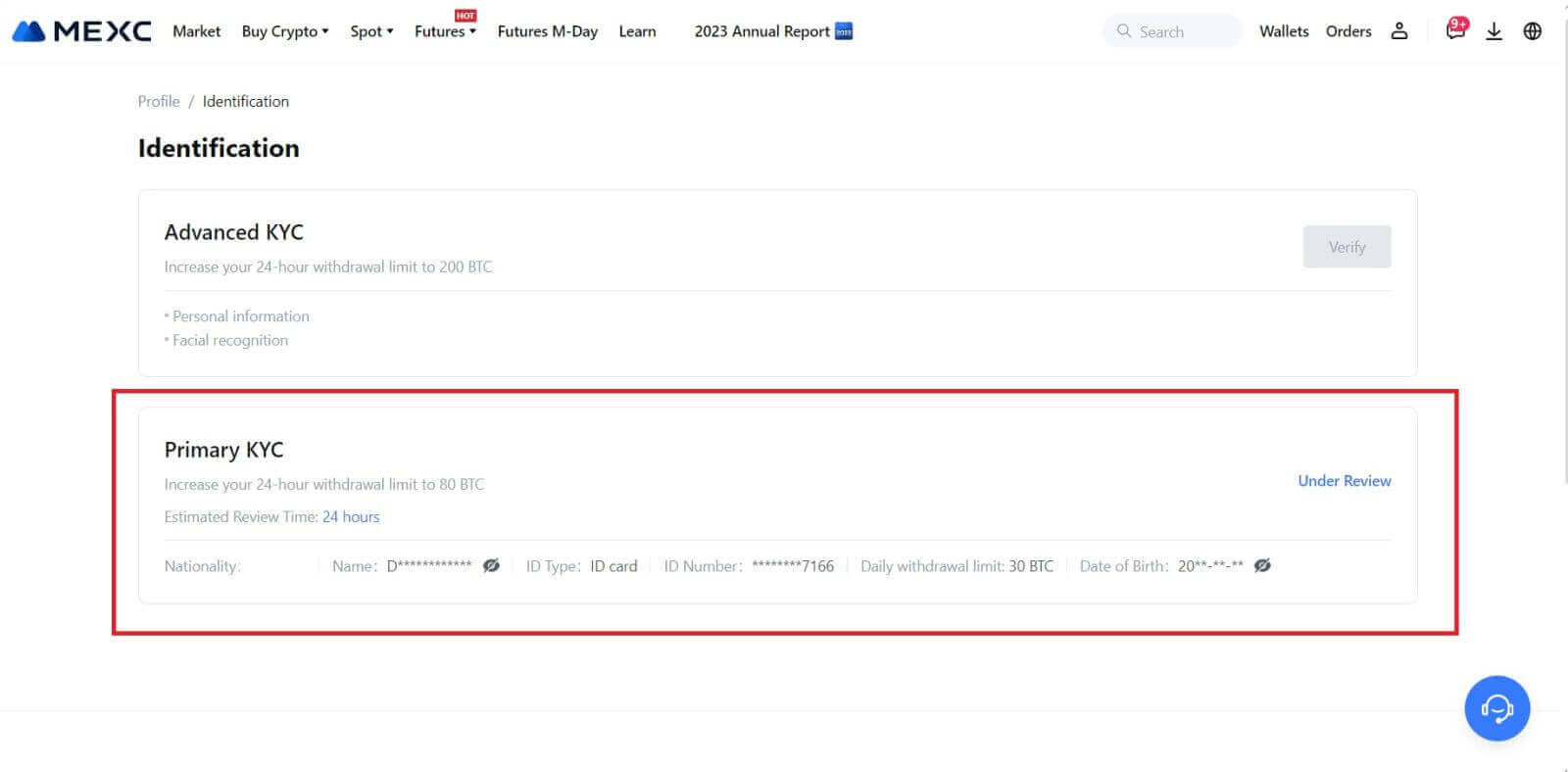This screenshot has width=1568, height=772.
Task: Click the search magnifier icon
Action: coord(1123,31)
